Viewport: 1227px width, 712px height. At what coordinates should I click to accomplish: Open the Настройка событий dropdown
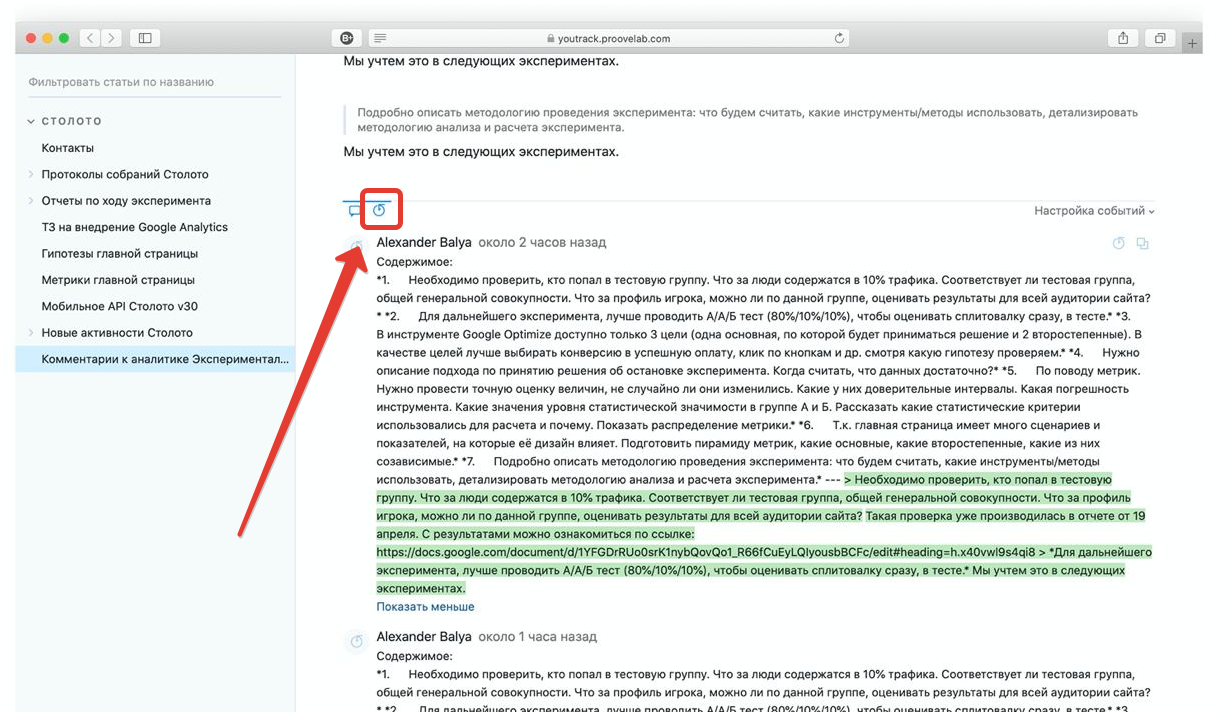pyautogui.click(x=1094, y=211)
